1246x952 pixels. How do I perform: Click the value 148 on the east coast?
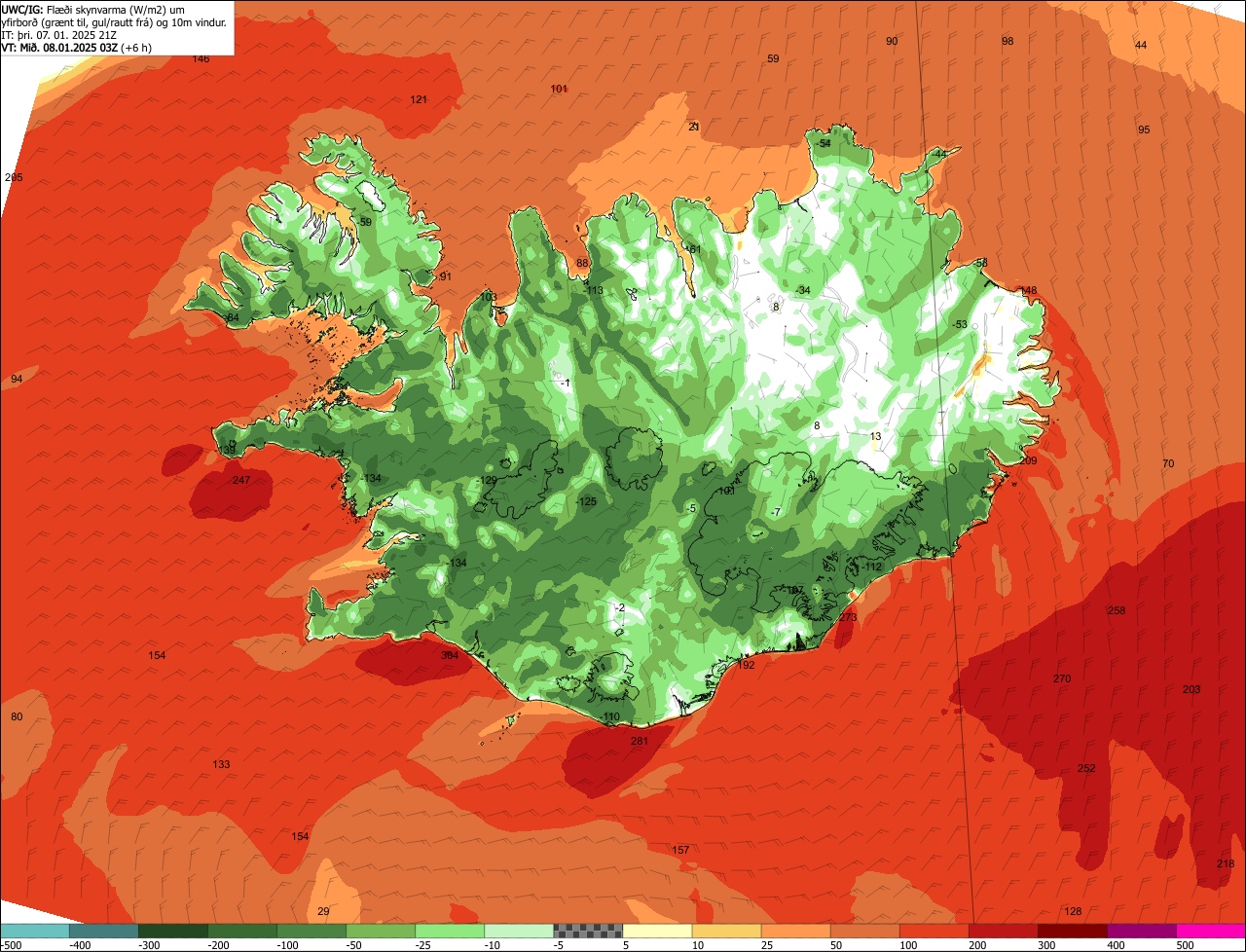(1029, 290)
